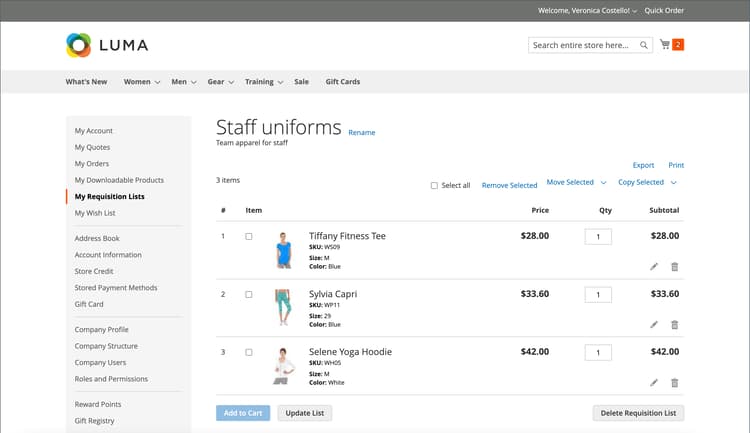Click the Rename link

[x=361, y=133]
